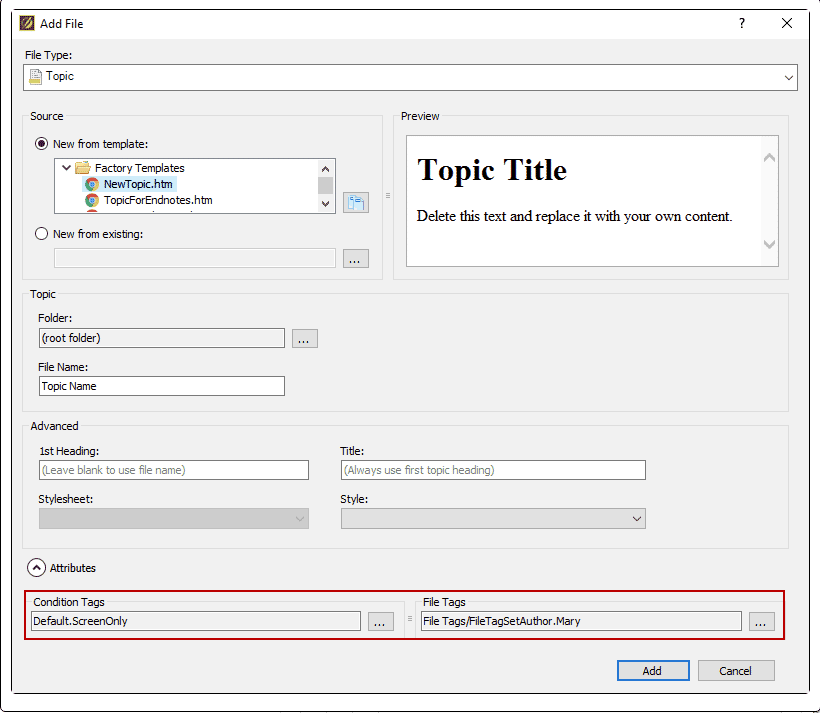Click the File Name input field
Image resolution: width=820 pixels, height=713 pixels.
[x=162, y=386]
